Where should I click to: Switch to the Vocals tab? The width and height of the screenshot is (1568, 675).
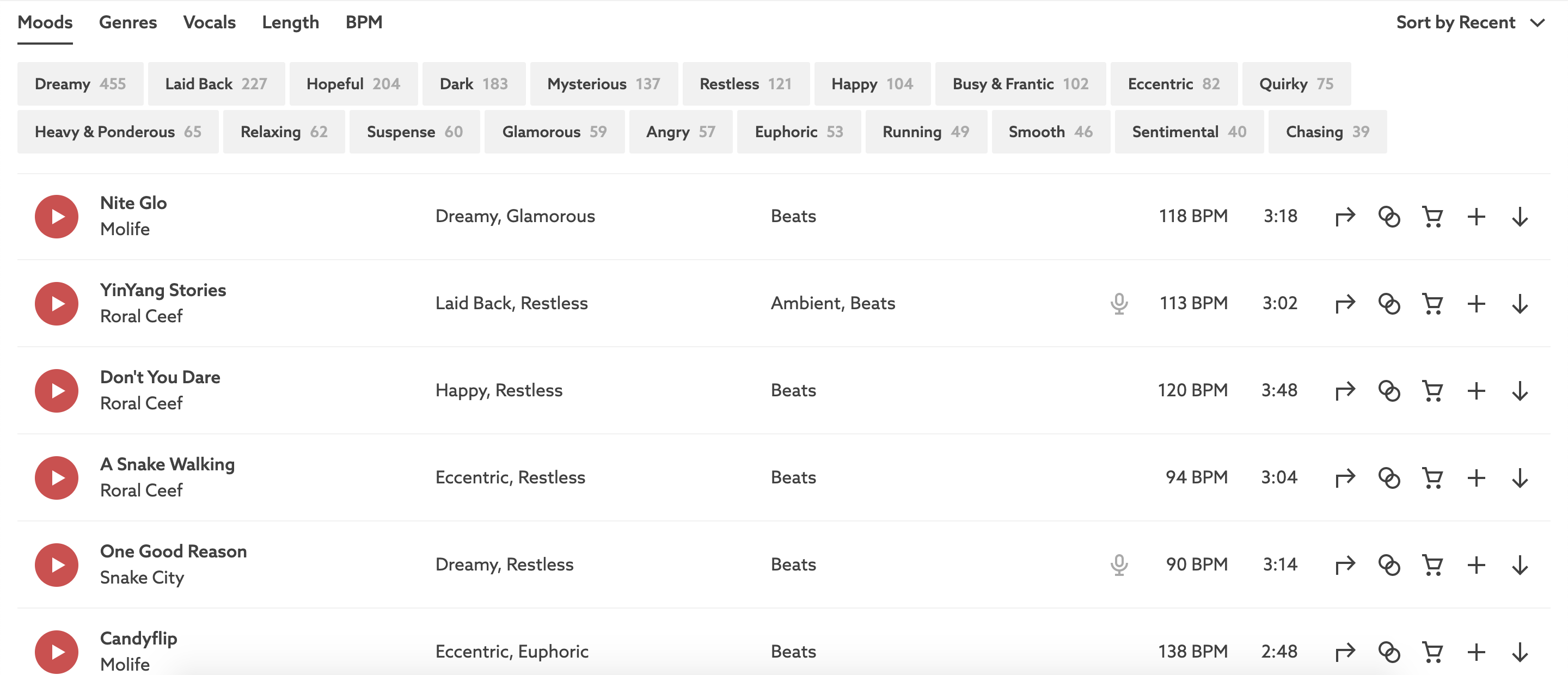(x=210, y=22)
